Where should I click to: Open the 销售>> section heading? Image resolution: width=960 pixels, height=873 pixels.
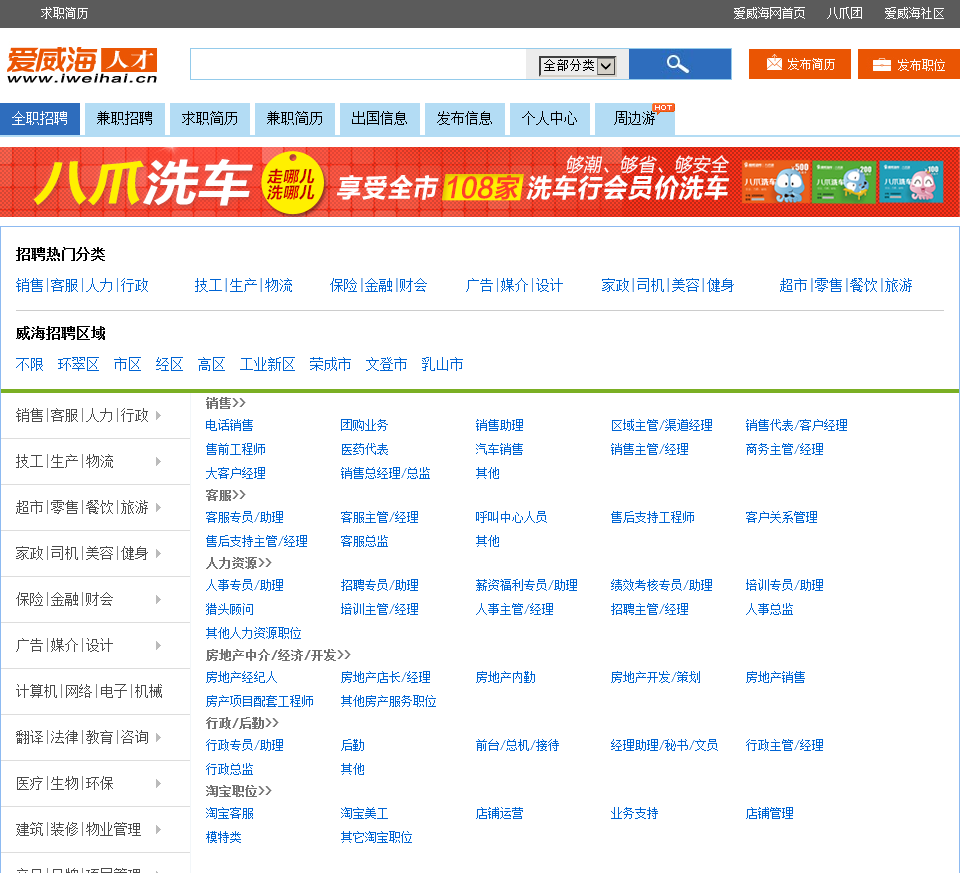click(225, 403)
